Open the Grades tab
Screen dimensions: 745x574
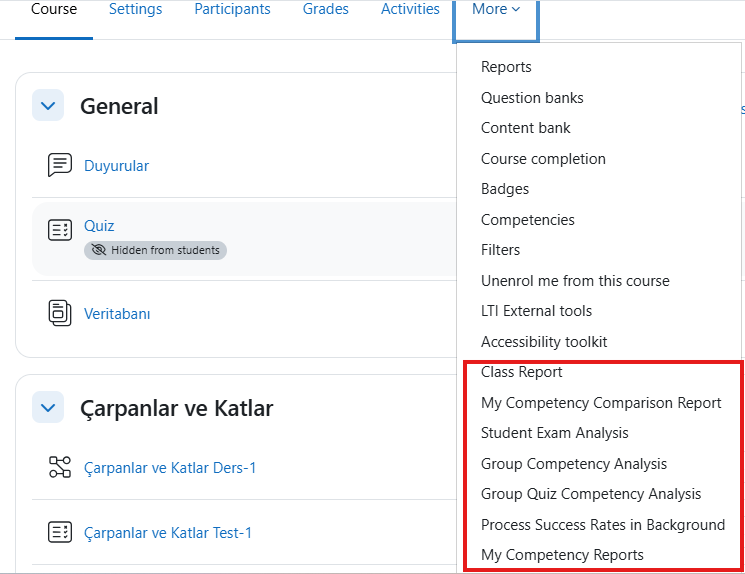(x=325, y=9)
